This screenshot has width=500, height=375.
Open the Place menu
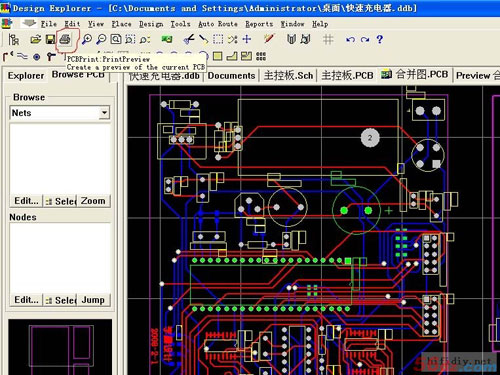click(x=121, y=24)
